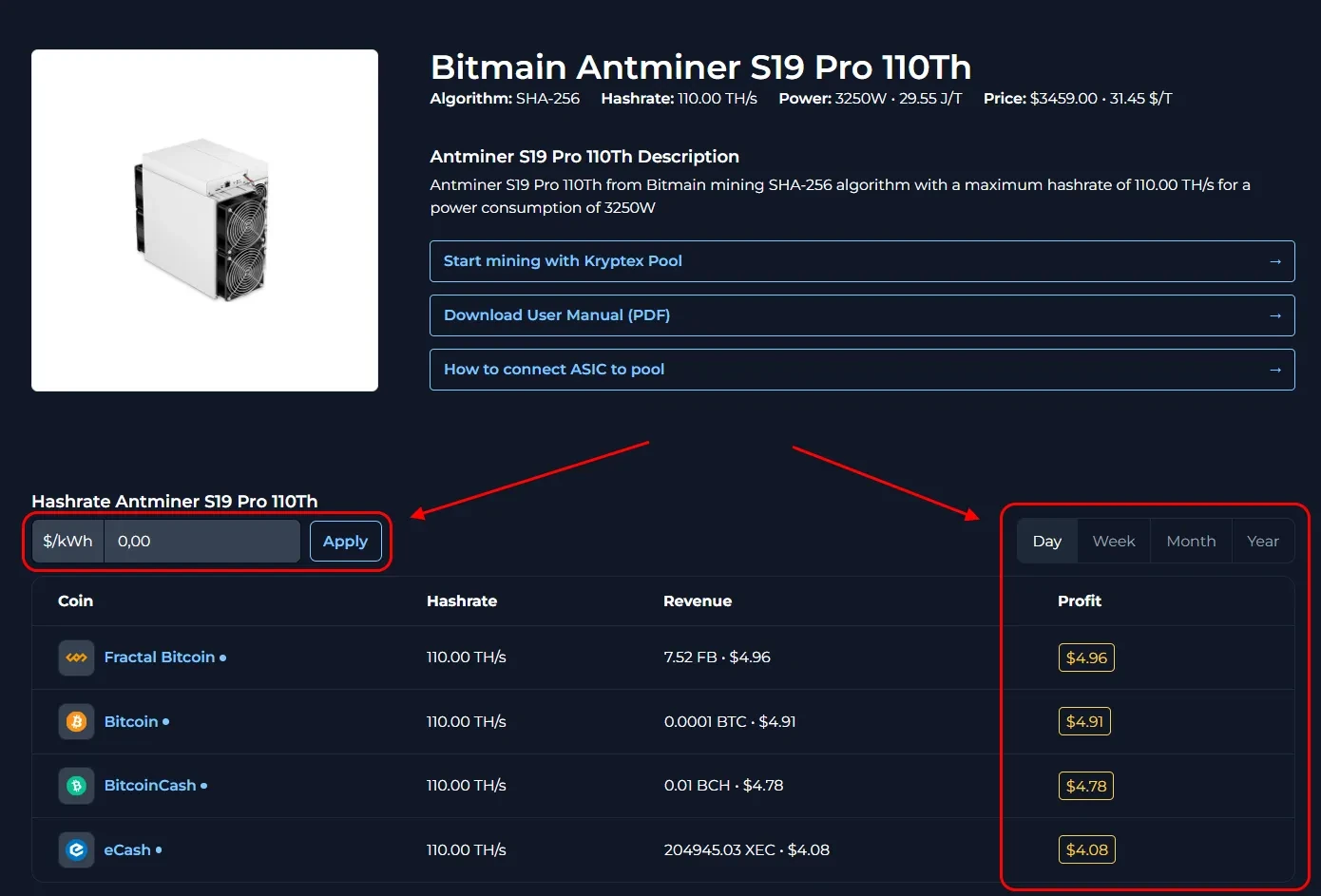Screen dimensions: 1321x896
Task: Select the Year profit tab
Action: (1262, 541)
